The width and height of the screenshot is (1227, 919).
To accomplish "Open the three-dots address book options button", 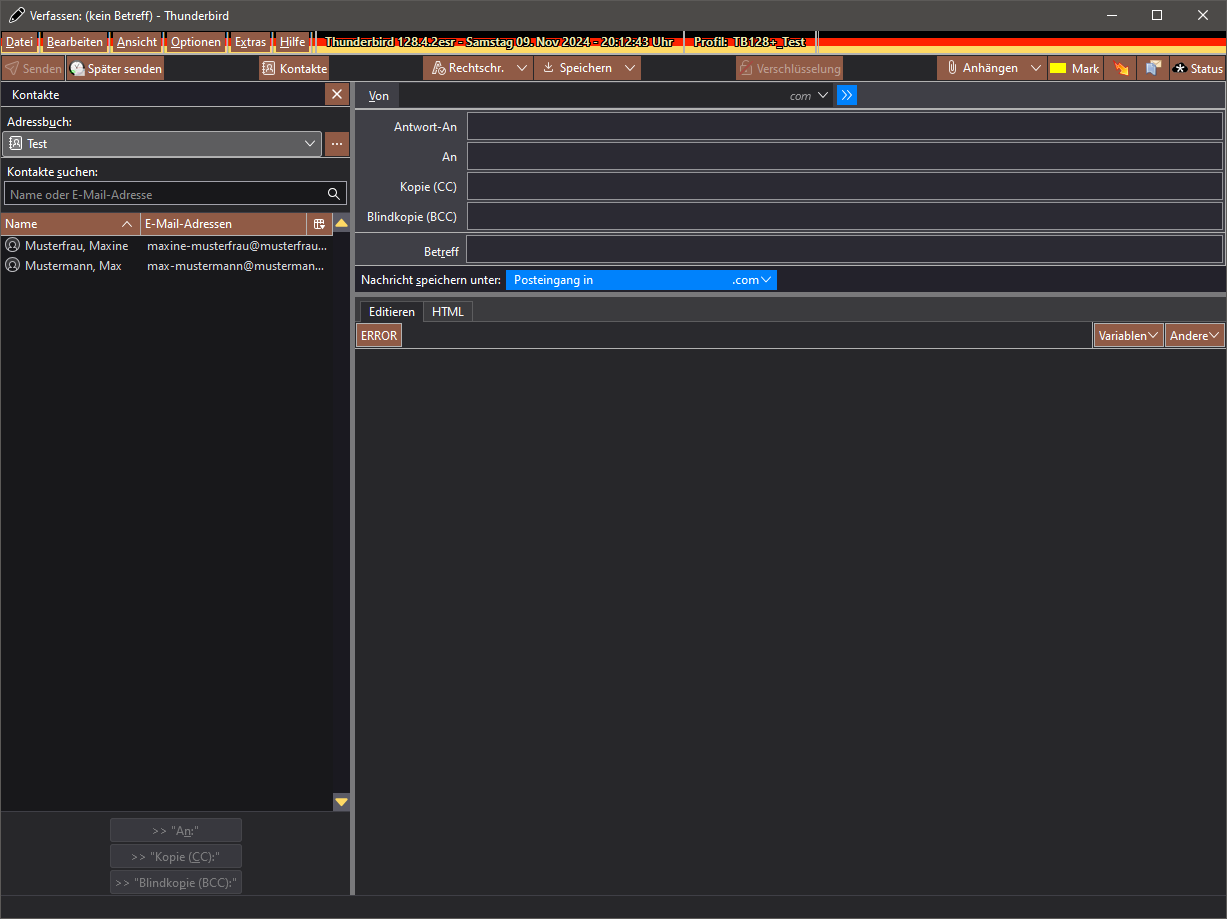I will pos(337,144).
